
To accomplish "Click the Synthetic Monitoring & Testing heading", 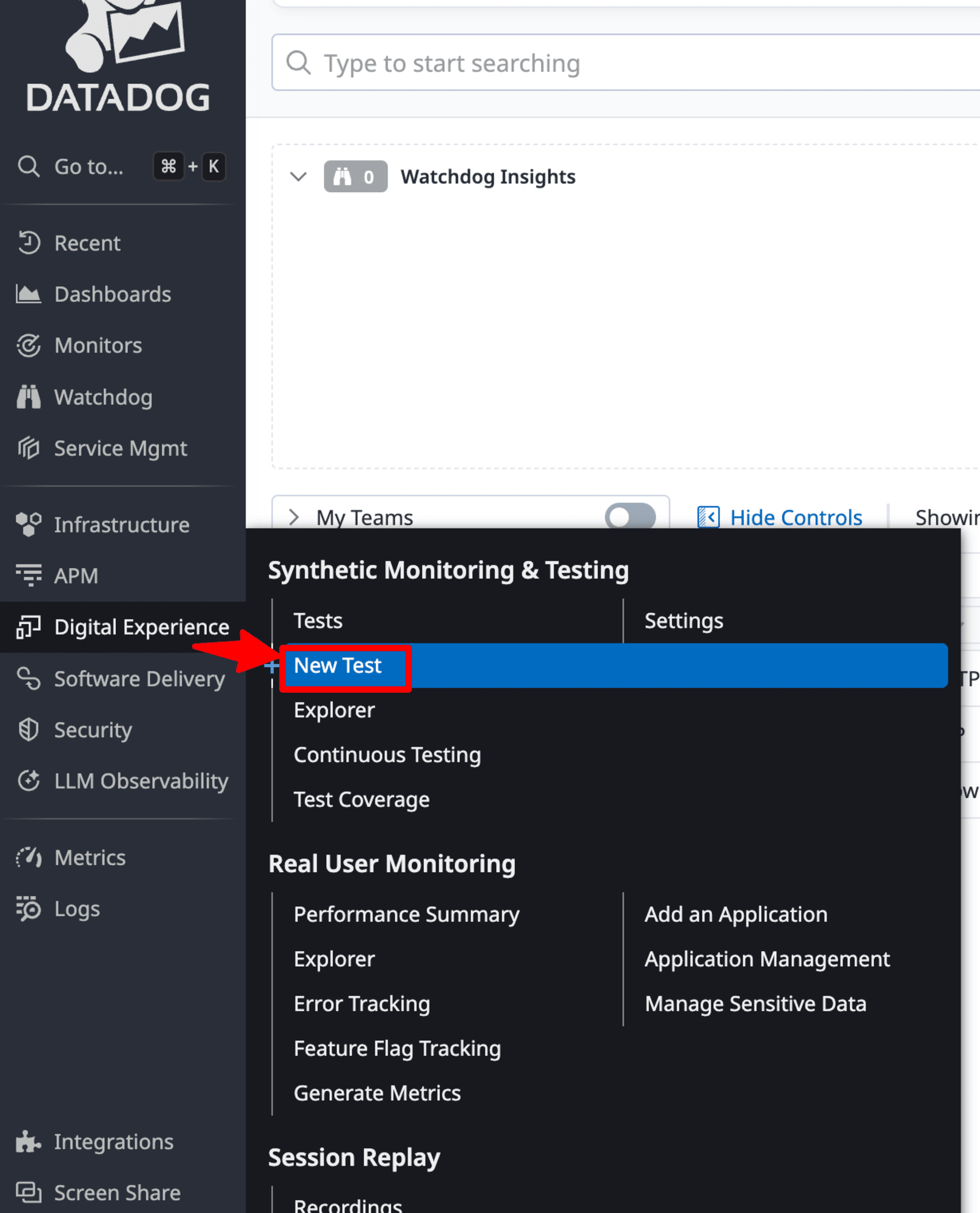I will pos(449,570).
